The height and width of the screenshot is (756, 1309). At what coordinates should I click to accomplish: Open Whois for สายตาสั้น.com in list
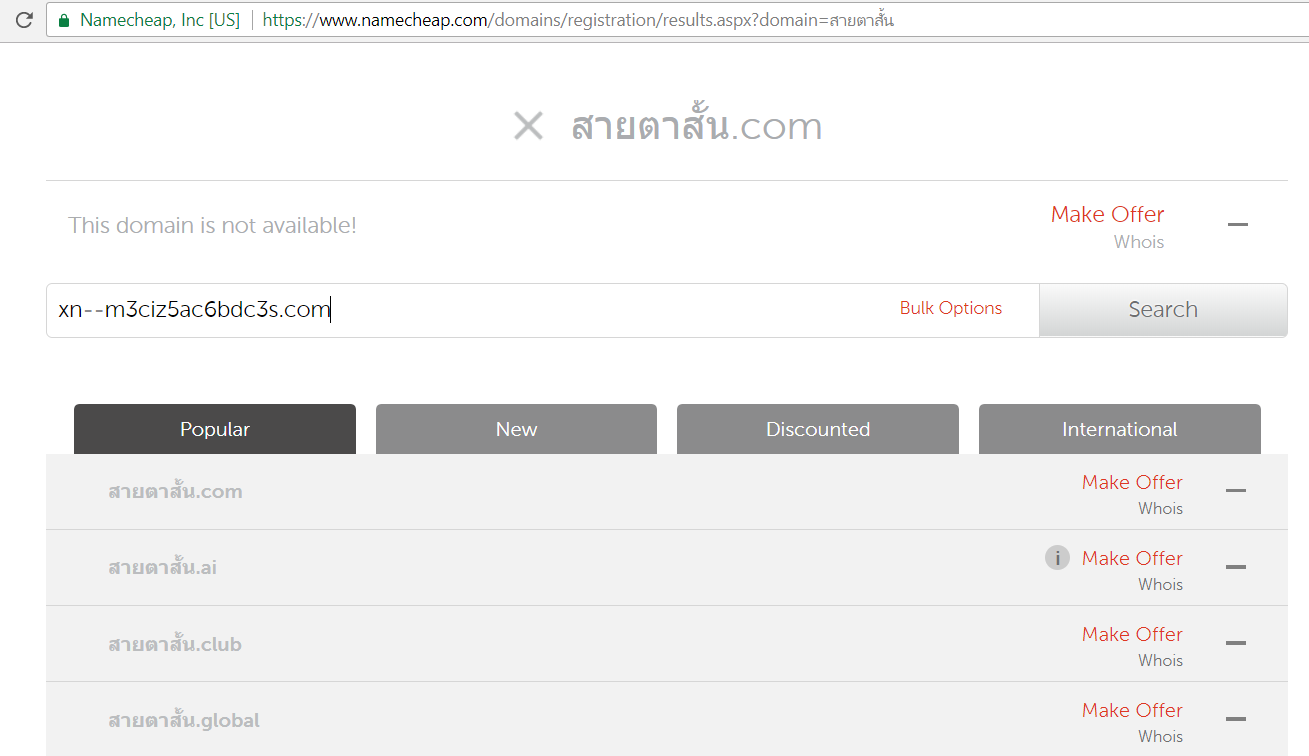tap(1160, 508)
